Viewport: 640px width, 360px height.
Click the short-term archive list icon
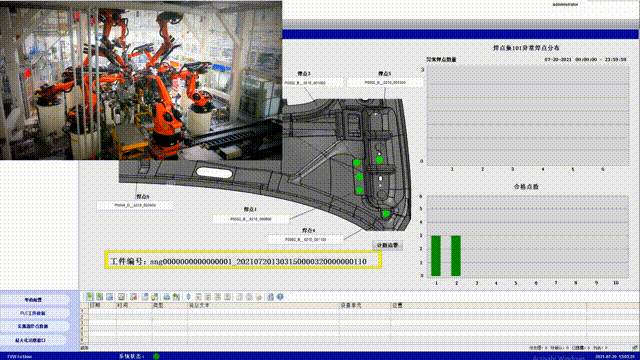tap(100, 297)
